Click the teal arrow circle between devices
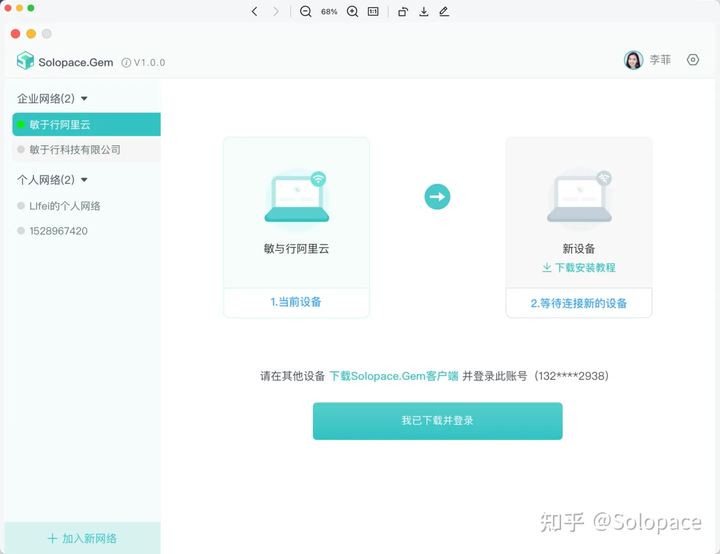The image size is (720, 554). click(x=437, y=197)
